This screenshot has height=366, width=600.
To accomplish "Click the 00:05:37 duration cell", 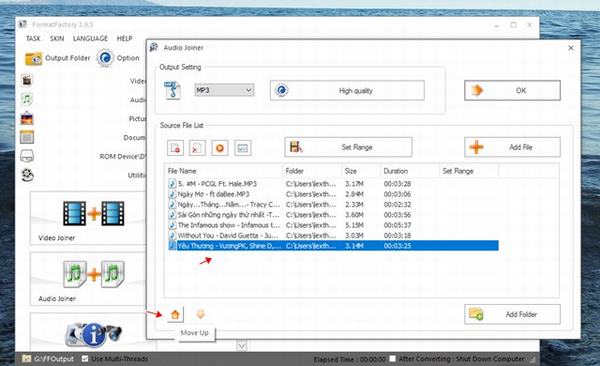I will click(x=397, y=225).
